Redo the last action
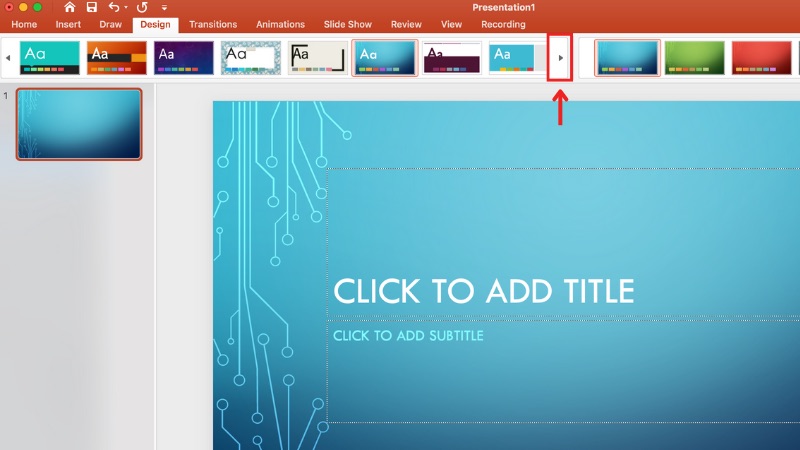This screenshot has height=450, width=800. [142, 7]
